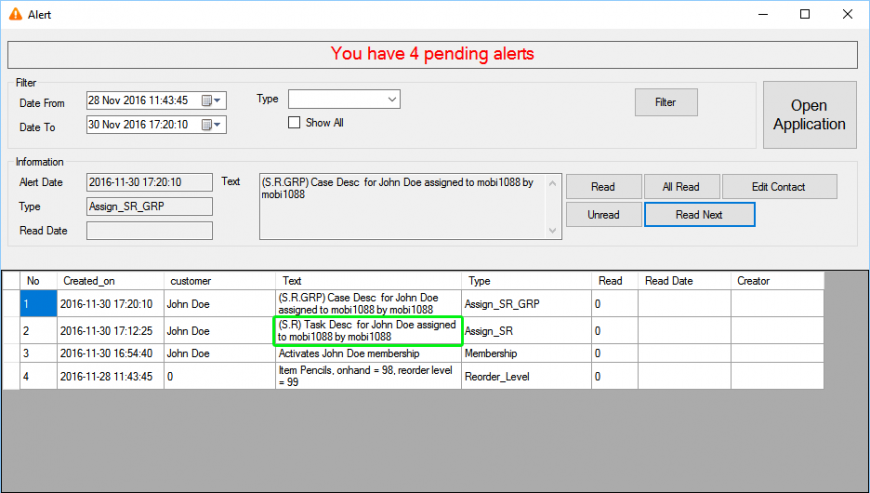Click the Type information field Assign_SR_GRP
Screen dimensions: 870x493
(149, 206)
